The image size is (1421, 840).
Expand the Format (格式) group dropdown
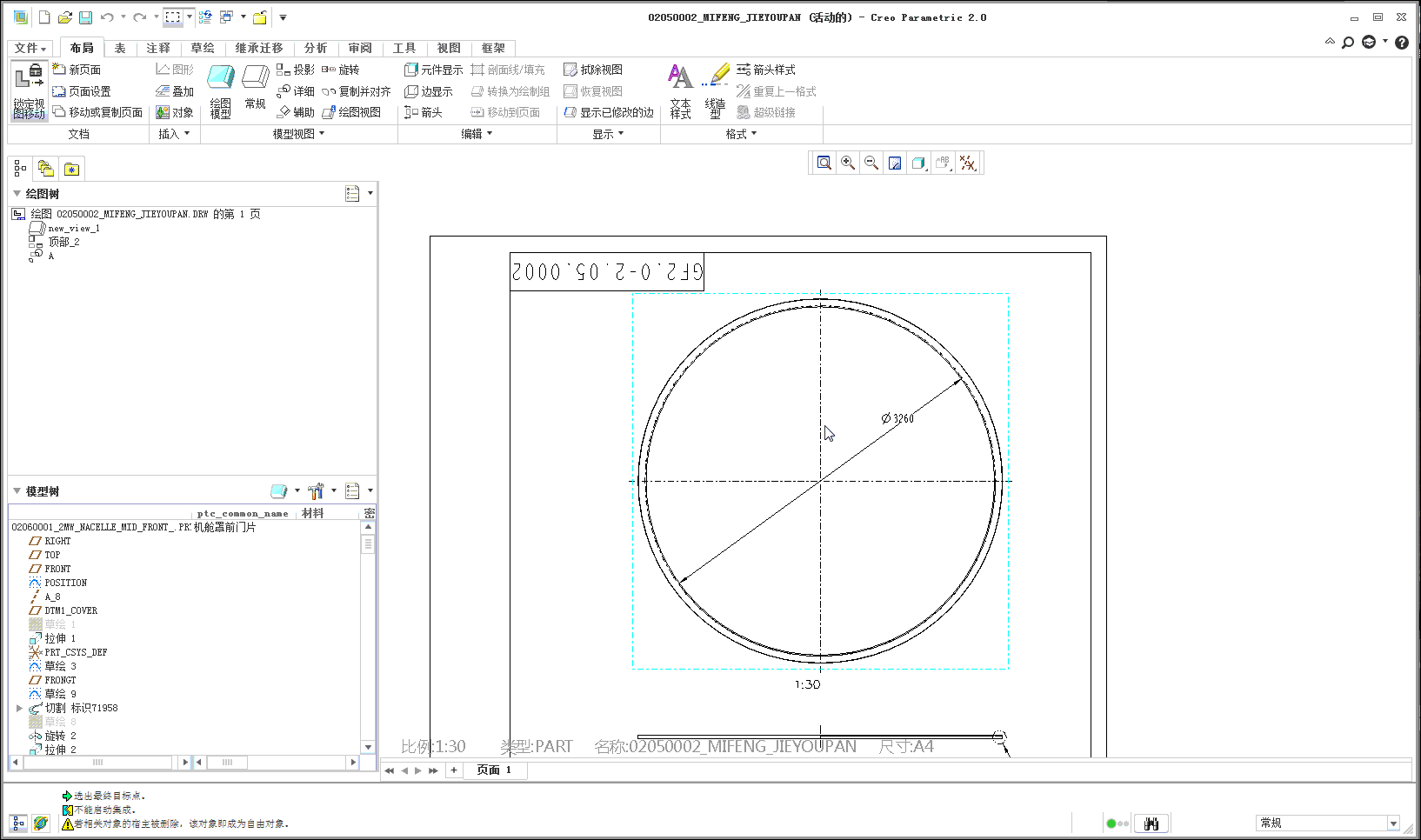pyautogui.click(x=741, y=134)
